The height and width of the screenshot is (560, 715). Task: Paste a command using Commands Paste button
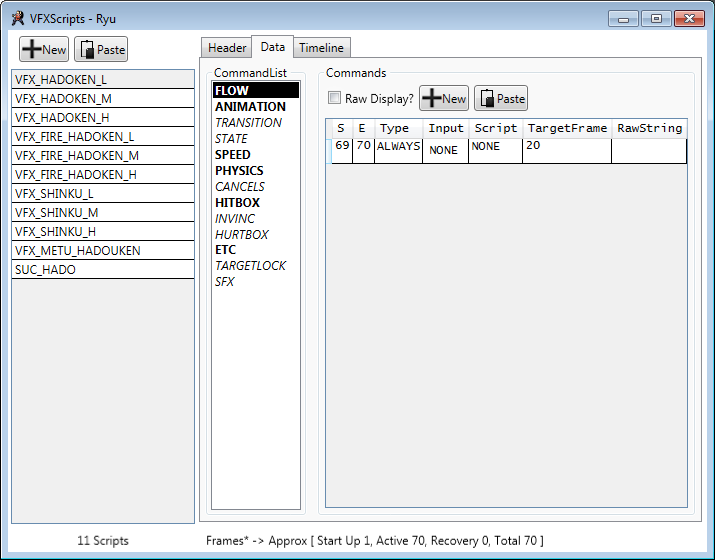[500, 98]
